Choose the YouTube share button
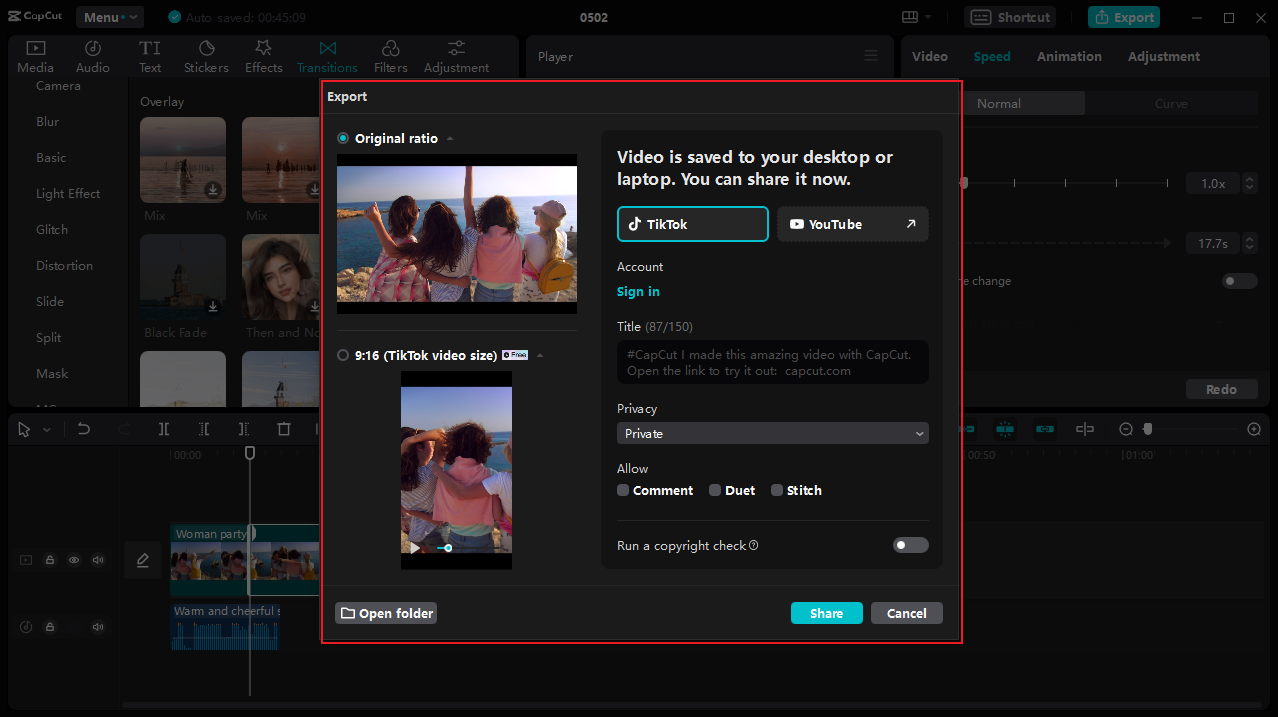 [853, 224]
